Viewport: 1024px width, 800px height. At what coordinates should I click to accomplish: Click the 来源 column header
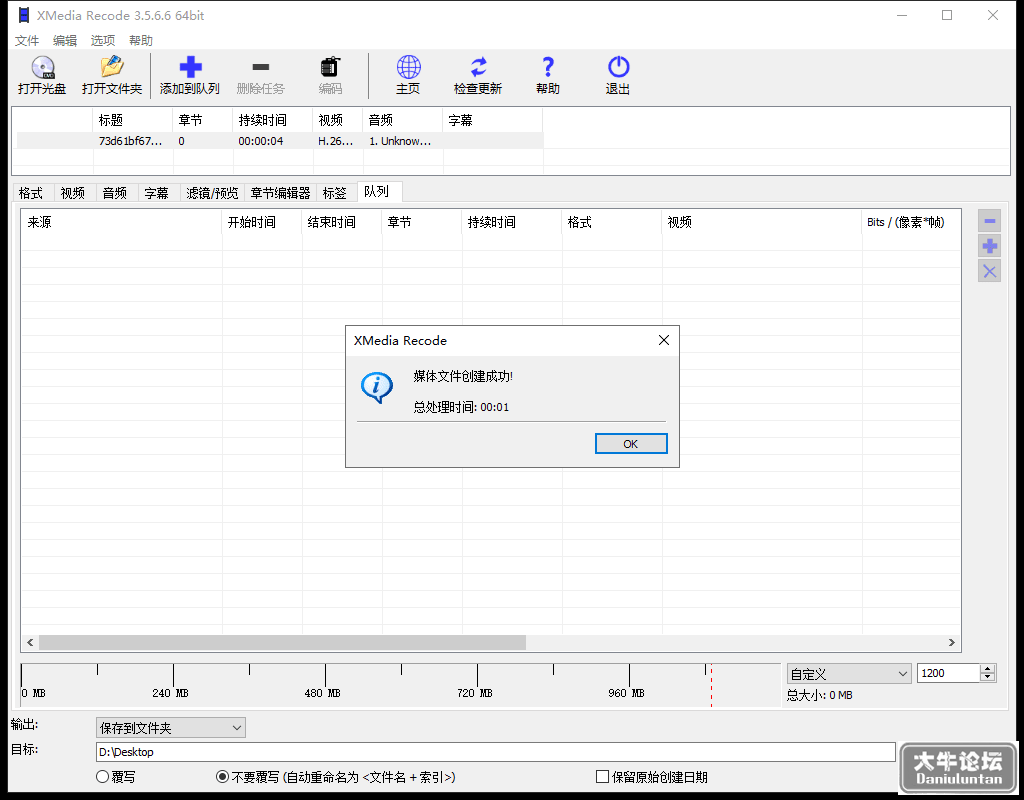point(121,222)
